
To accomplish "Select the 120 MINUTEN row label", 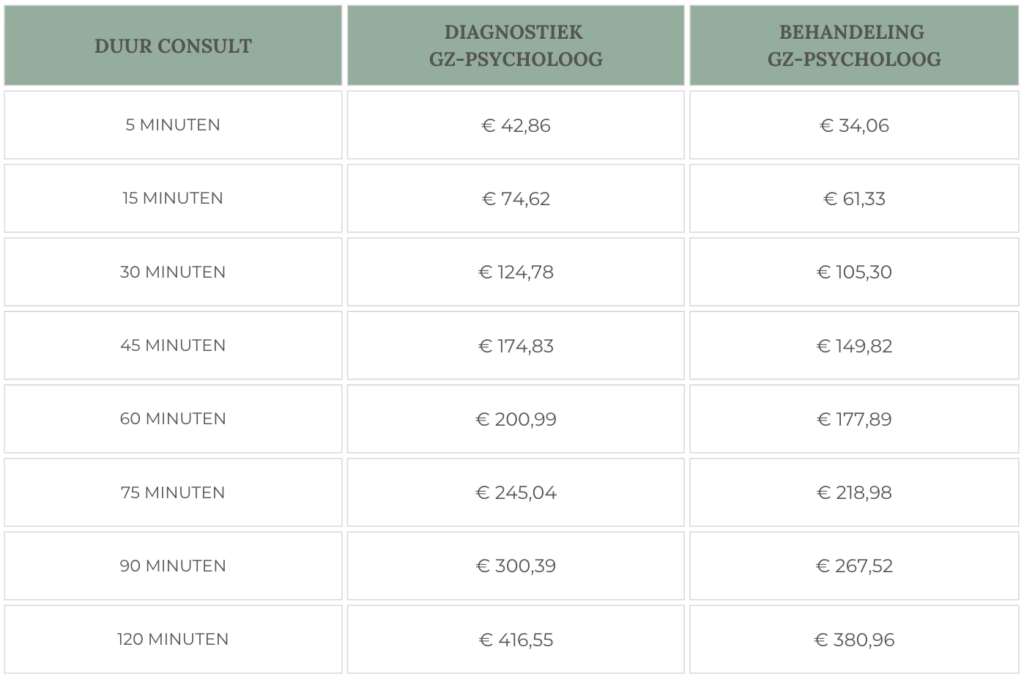I will point(173,639).
